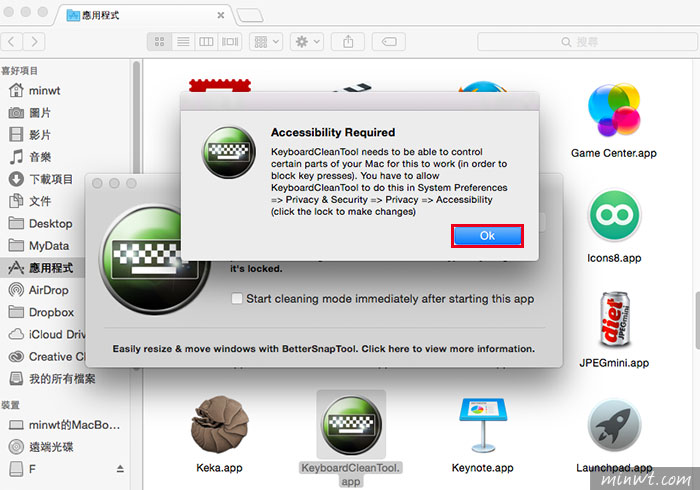This screenshot has height=490, width=700.
Task: Open Desktop folder in sidebar
Action: [40, 223]
